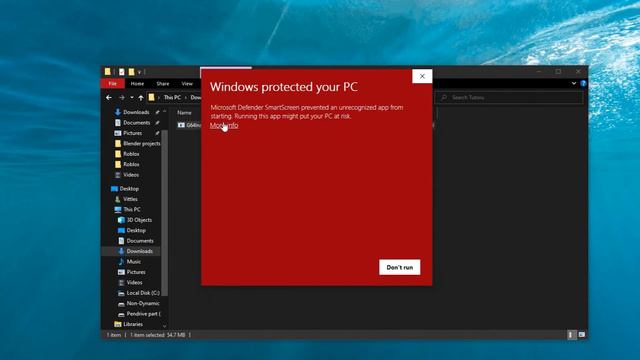Open pinned Downloads in Quick access
This screenshot has width=640, height=360.
point(136,112)
